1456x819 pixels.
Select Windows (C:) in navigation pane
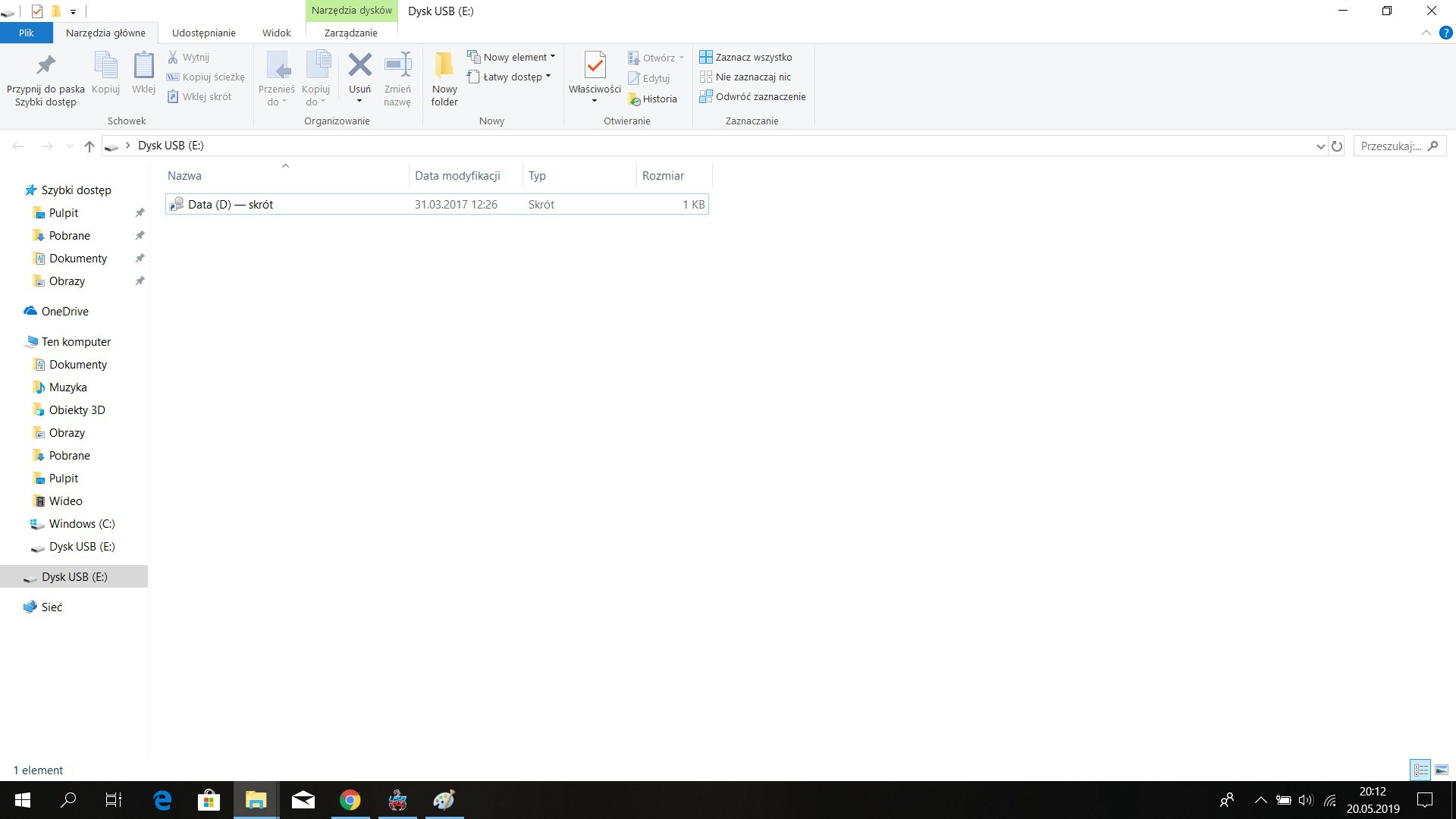coord(82,524)
